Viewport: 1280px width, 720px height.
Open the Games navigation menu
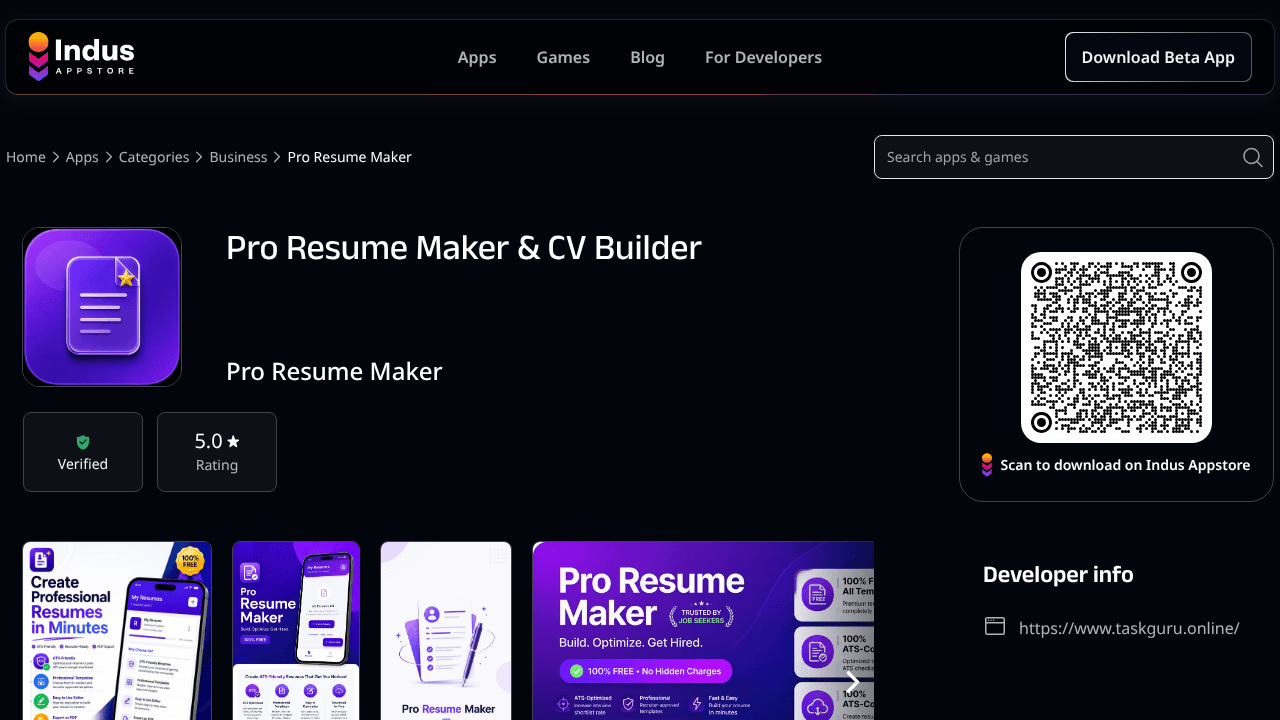tap(563, 57)
